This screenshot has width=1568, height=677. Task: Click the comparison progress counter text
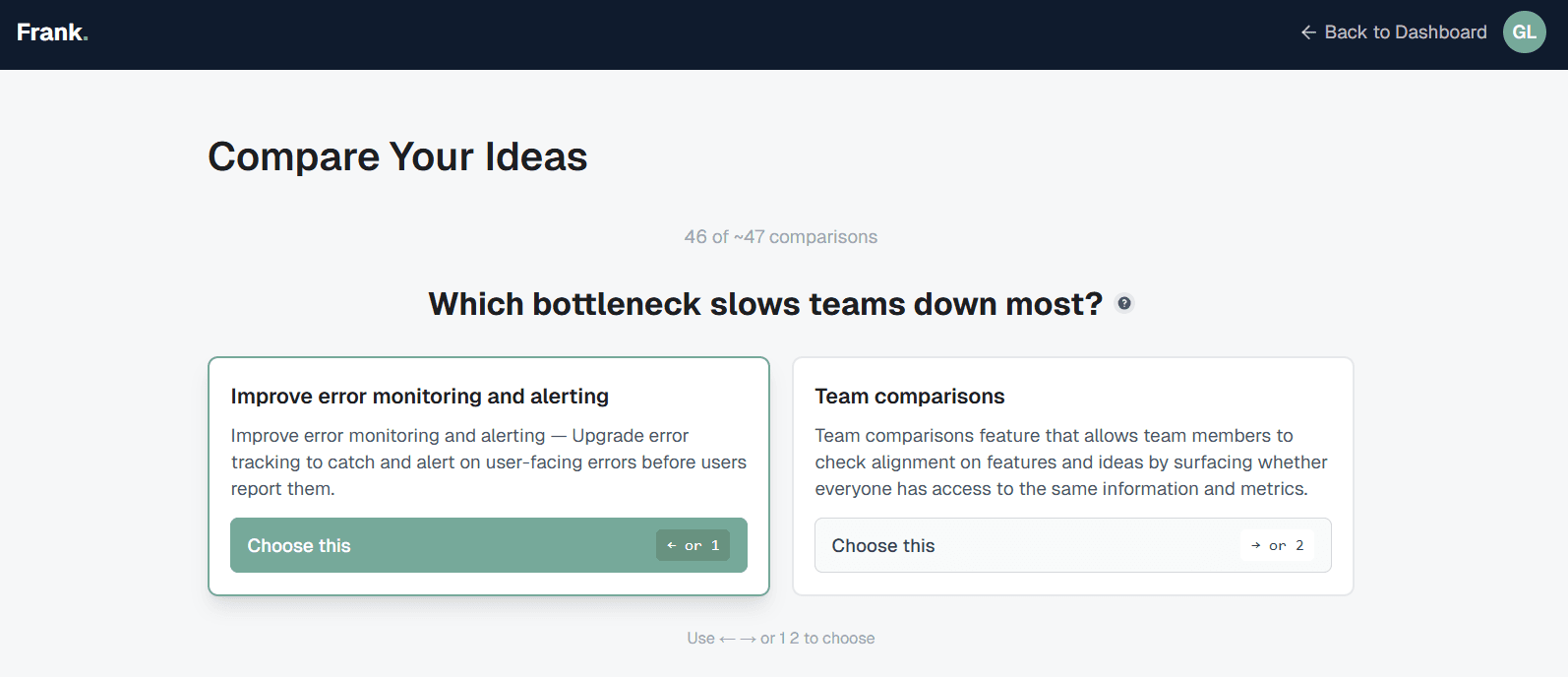[x=780, y=236]
